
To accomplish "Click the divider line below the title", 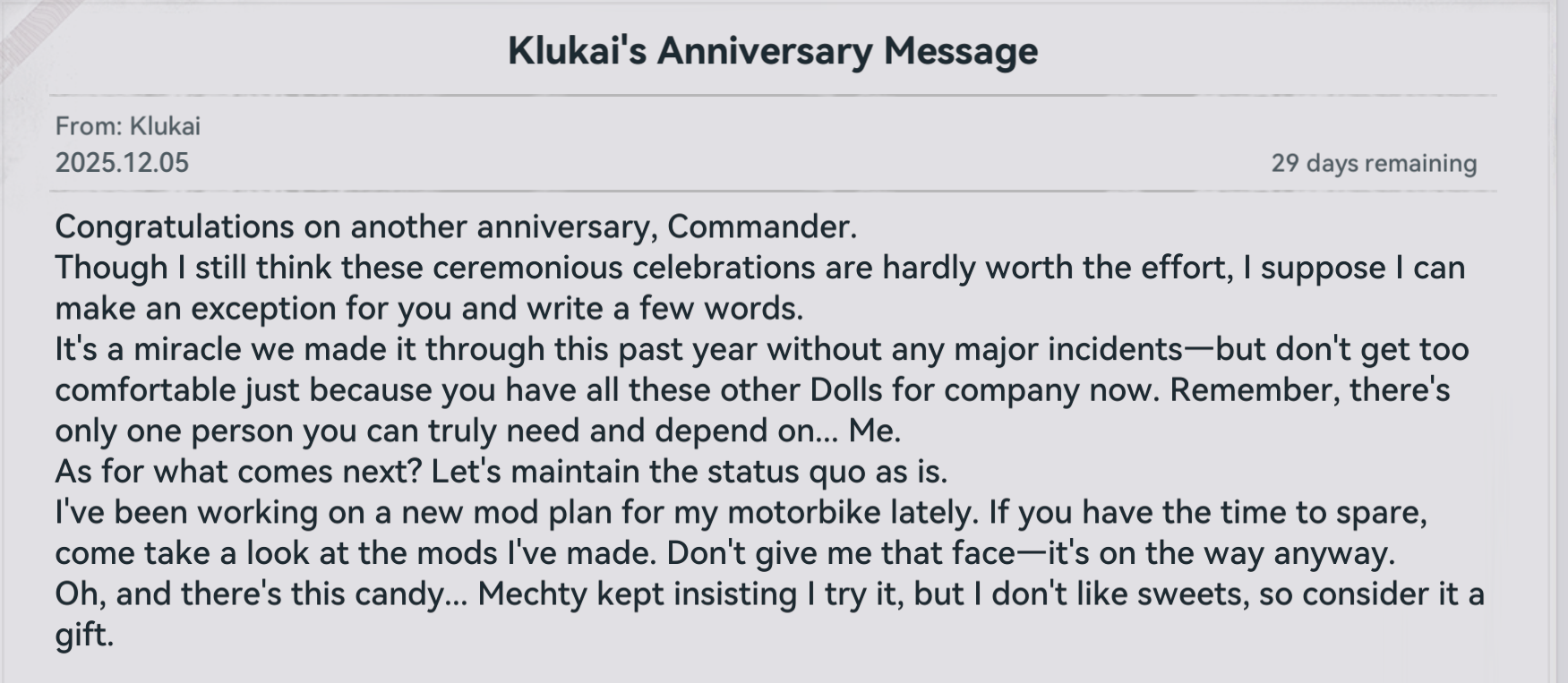I will tap(772, 95).
